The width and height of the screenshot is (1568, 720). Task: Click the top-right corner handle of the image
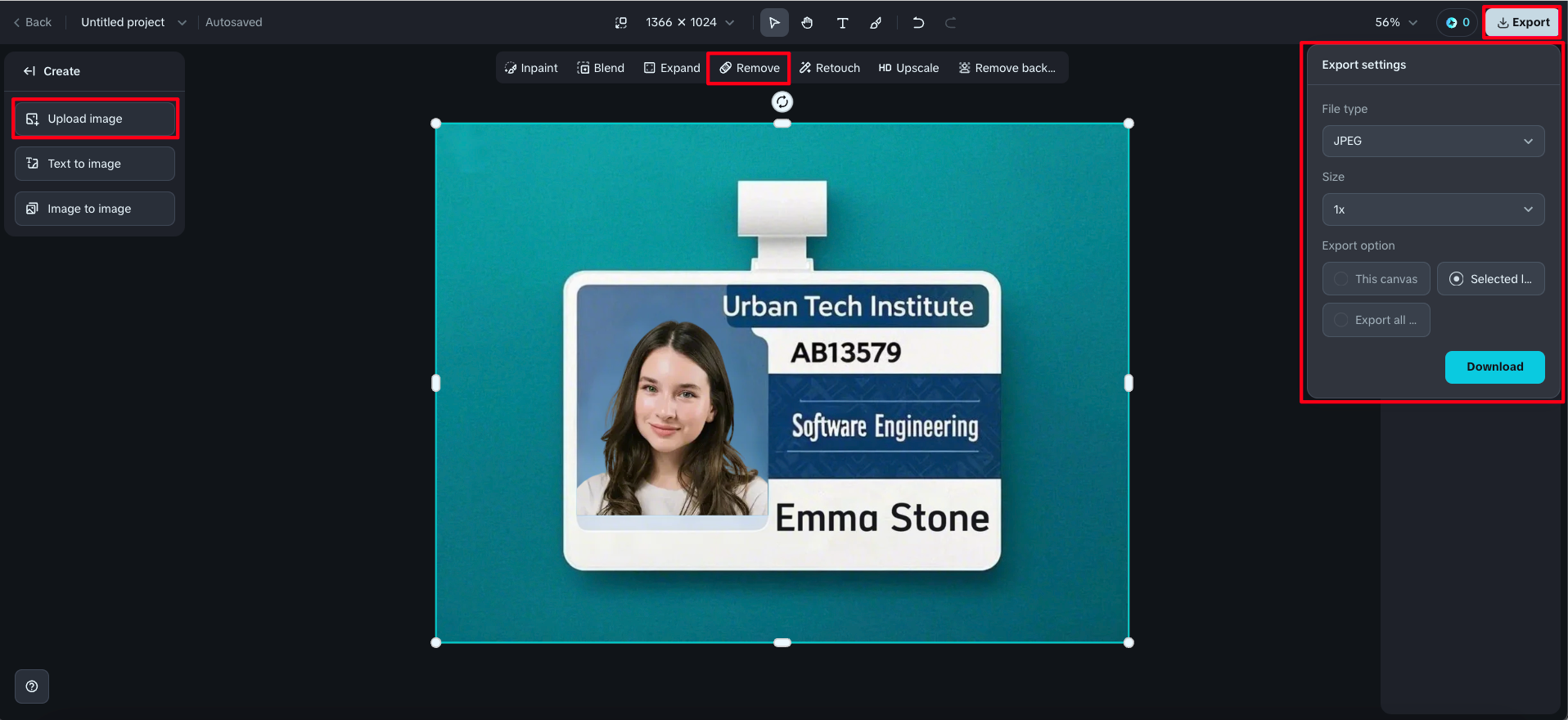(x=1129, y=124)
